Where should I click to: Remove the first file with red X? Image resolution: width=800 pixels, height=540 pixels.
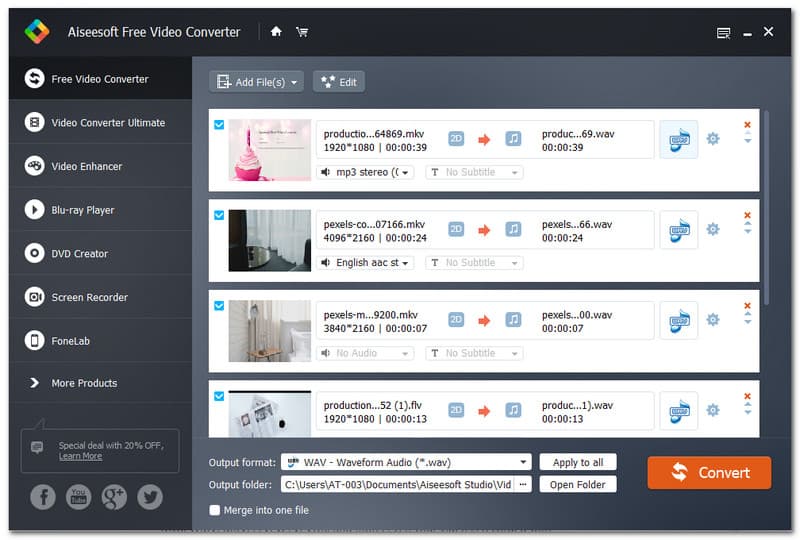coord(747,125)
